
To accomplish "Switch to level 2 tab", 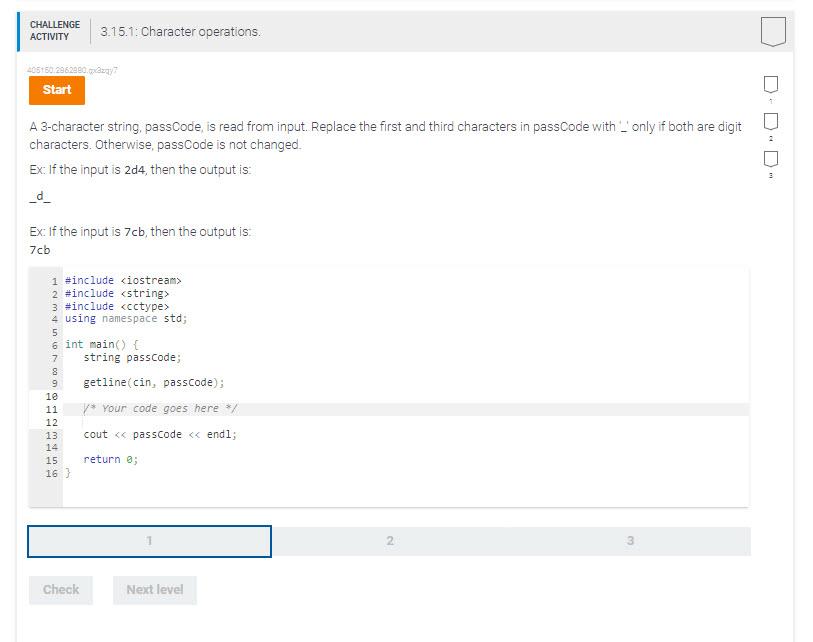I will (389, 541).
